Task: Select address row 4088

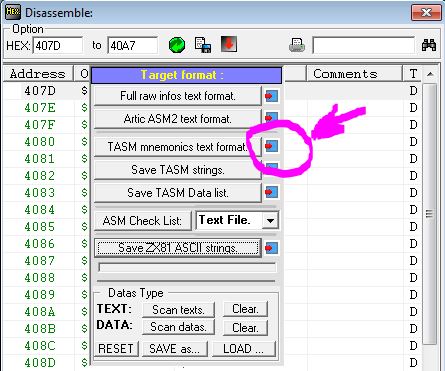Action: coord(40,278)
